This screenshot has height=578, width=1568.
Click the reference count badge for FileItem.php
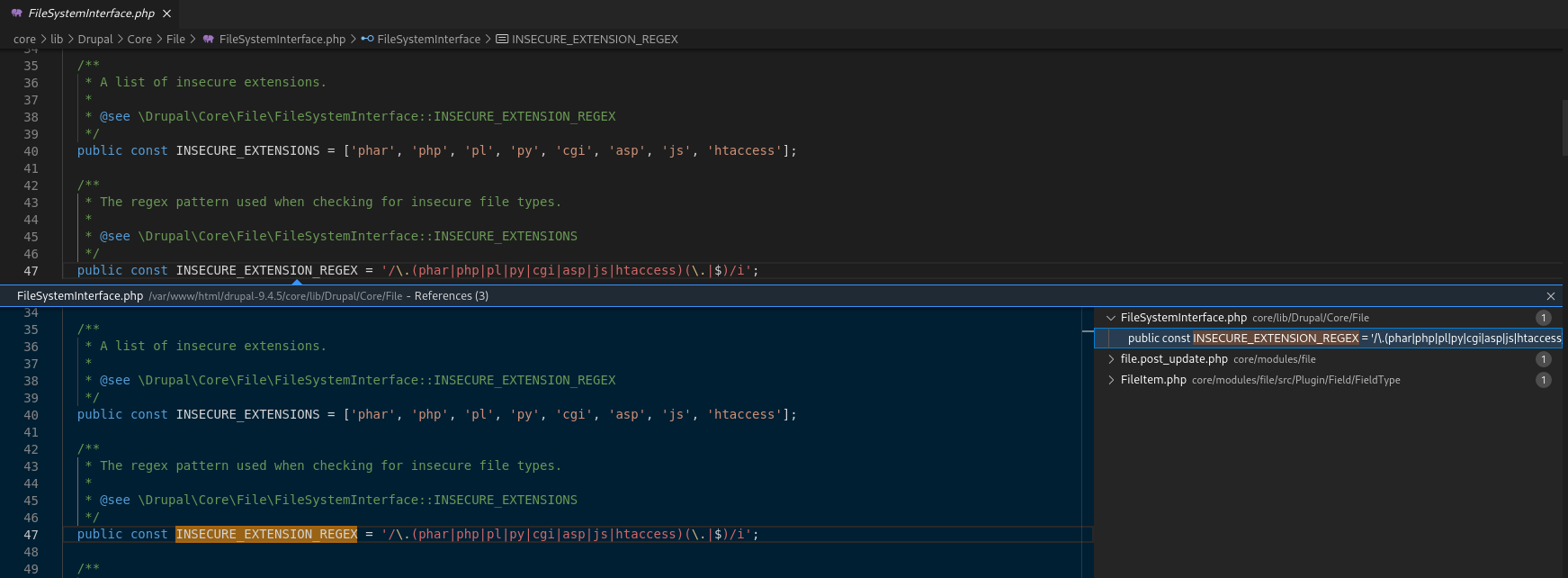click(x=1544, y=380)
